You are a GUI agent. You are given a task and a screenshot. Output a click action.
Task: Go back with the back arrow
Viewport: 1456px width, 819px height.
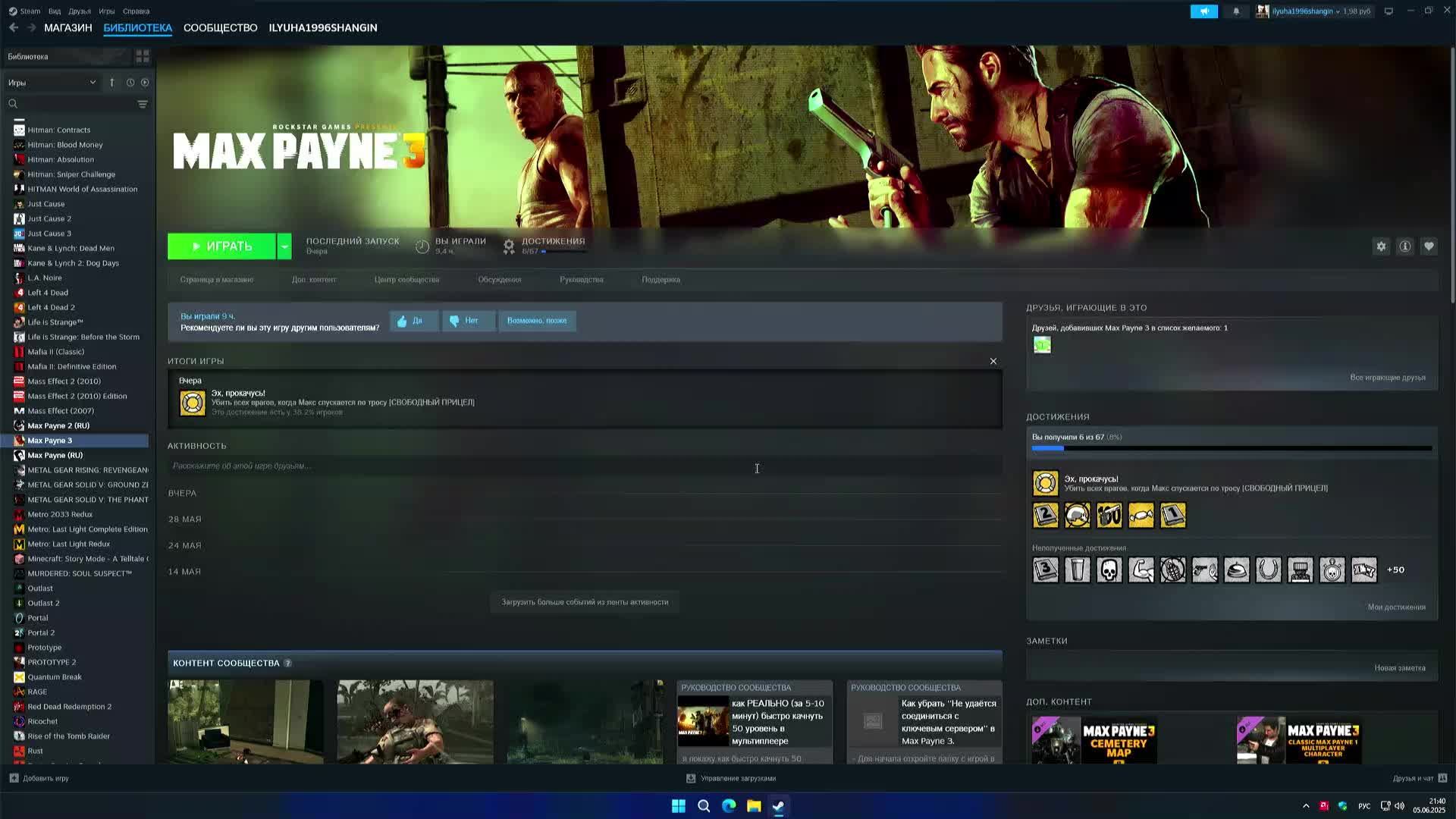(x=14, y=27)
